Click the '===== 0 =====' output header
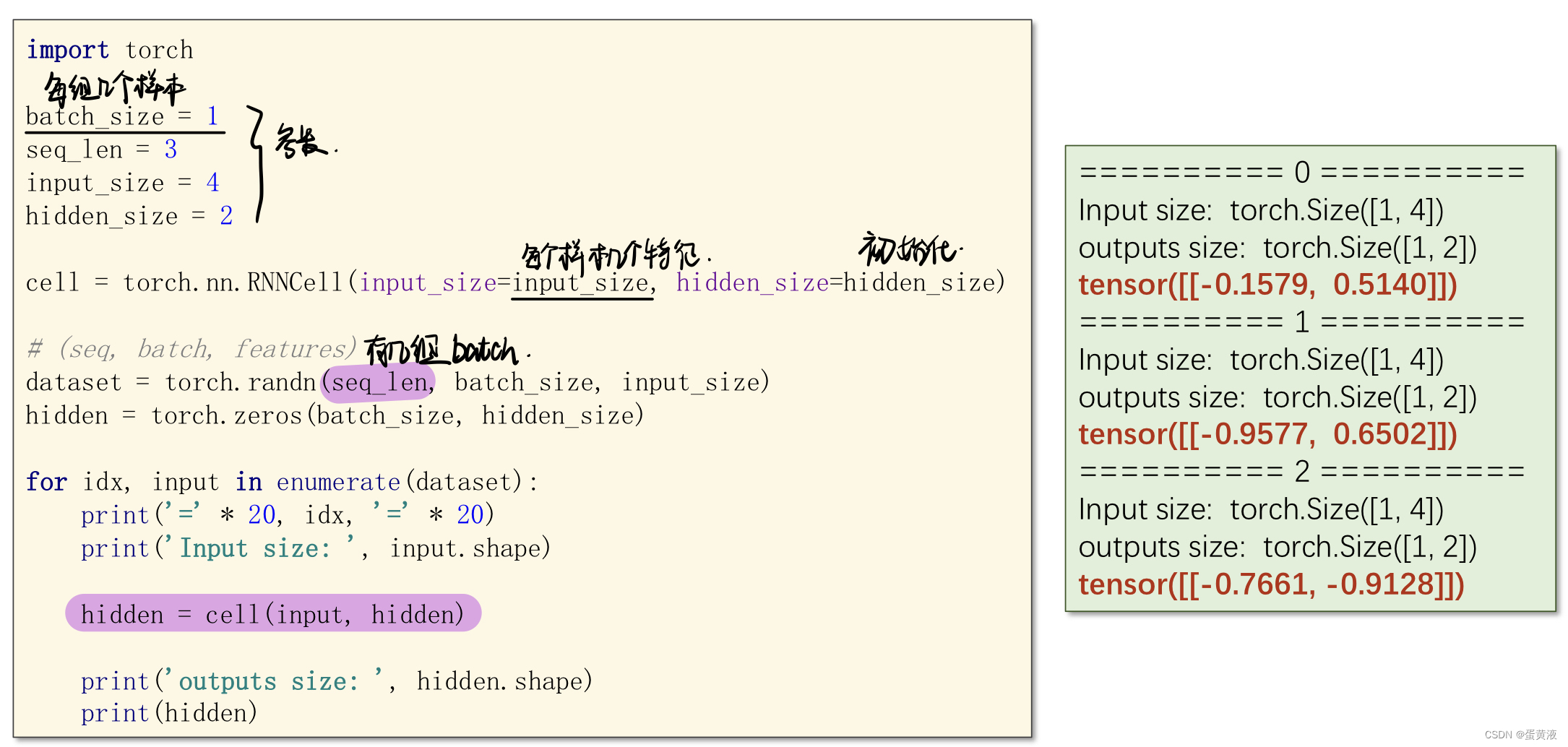Viewport: 1568px width, 747px height. pyautogui.click(x=1302, y=173)
